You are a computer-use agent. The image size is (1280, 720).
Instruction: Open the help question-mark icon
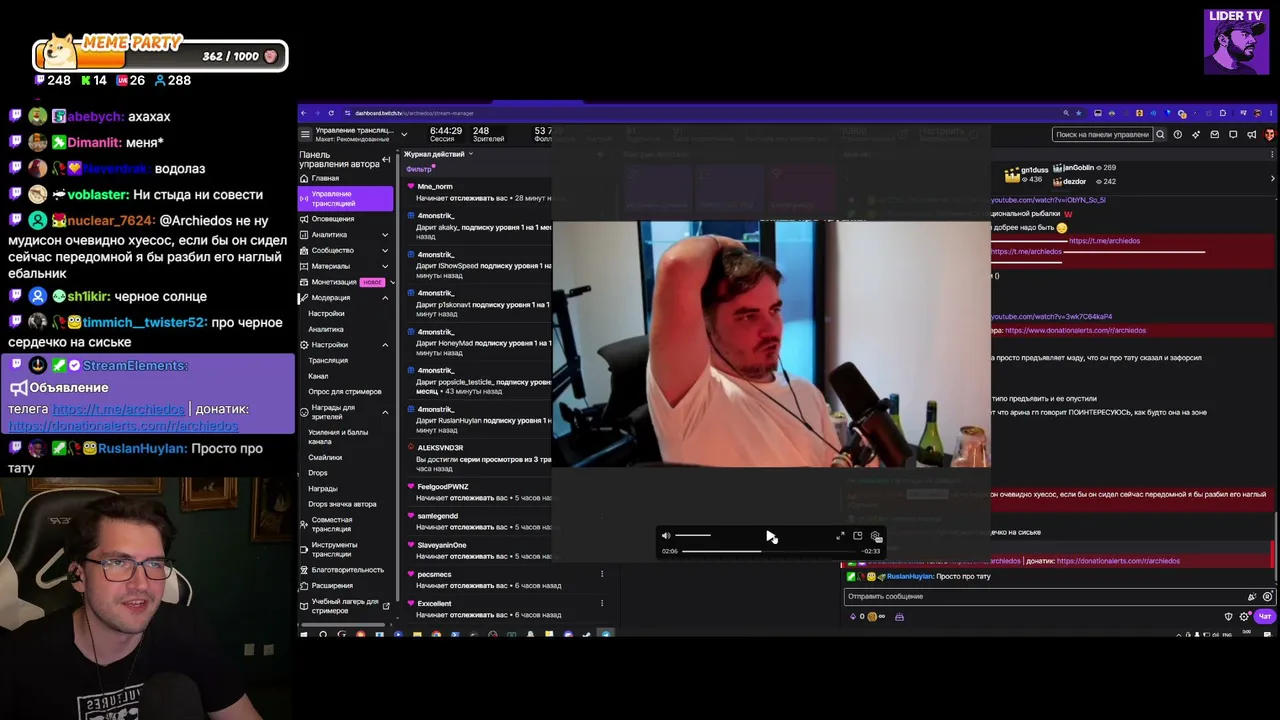[1178, 134]
